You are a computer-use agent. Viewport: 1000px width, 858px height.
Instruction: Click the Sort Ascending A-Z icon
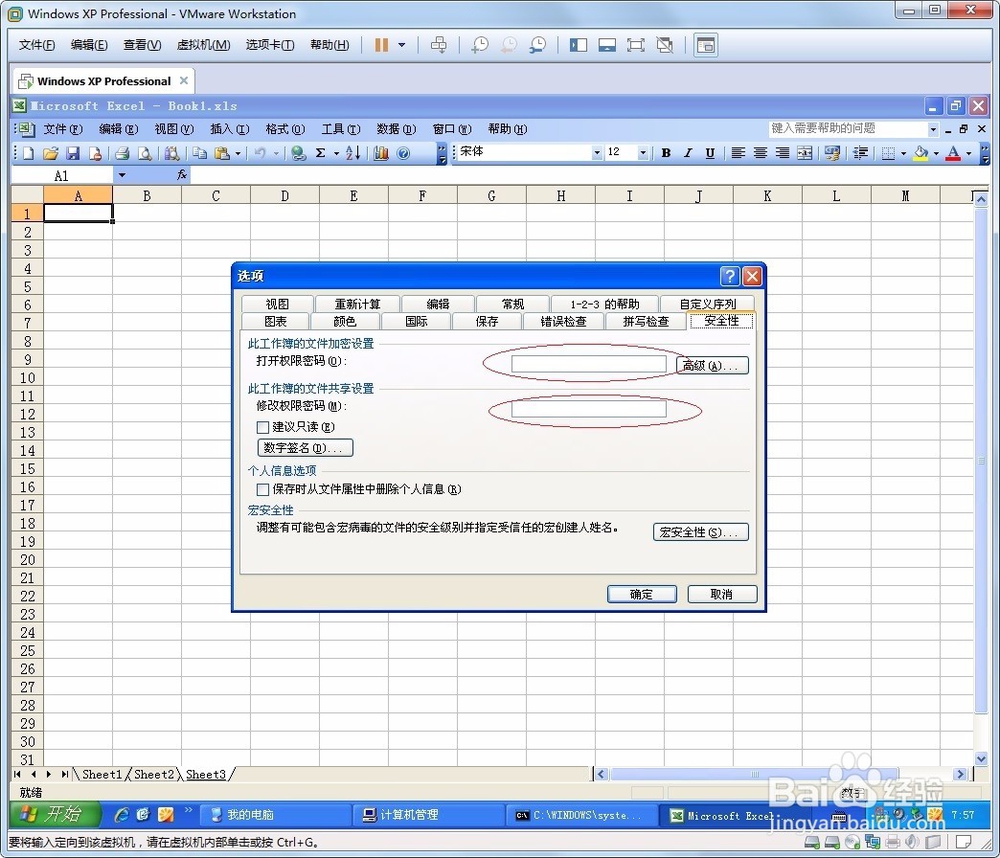(353, 153)
